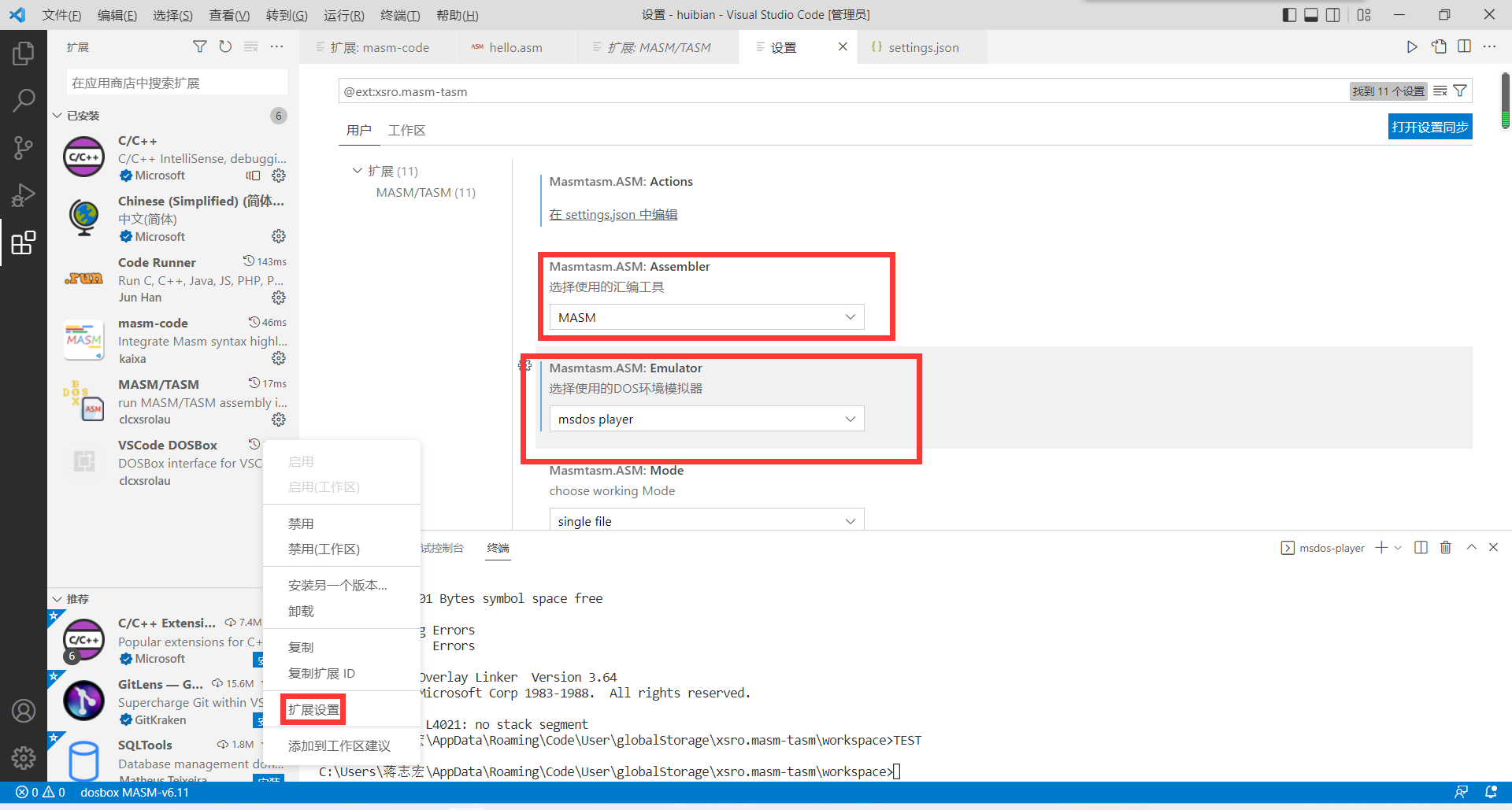
Task: Open Manage gear in activity bar
Action: pos(24,758)
